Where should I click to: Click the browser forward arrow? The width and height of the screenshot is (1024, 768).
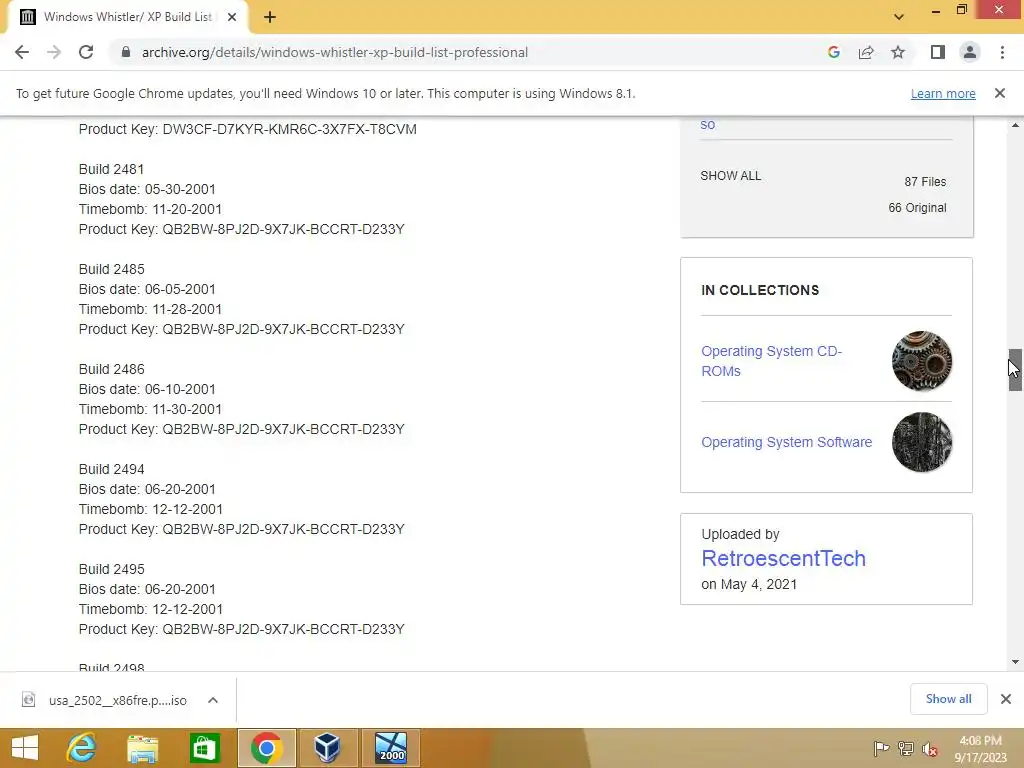point(54,52)
